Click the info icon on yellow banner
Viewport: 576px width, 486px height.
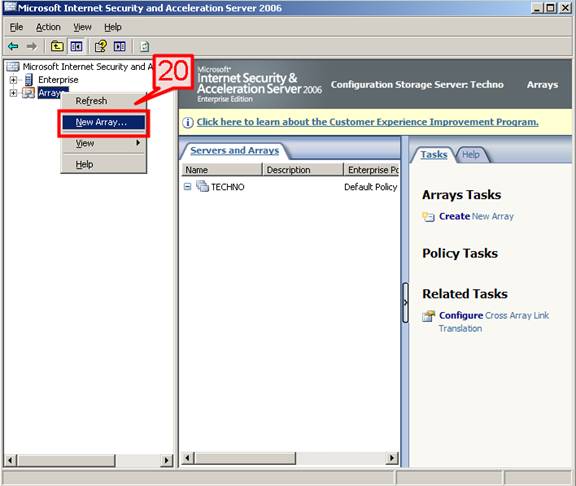(188, 122)
